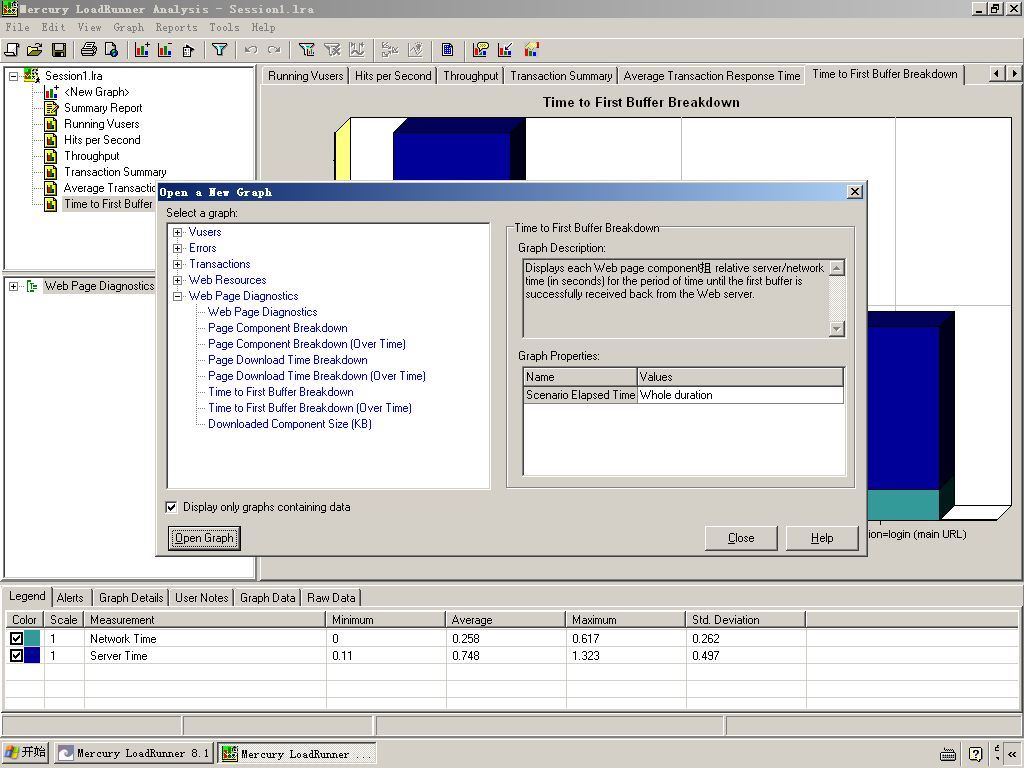Click Summary Report icon in session tree
The width and height of the screenshot is (1024, 768).
51,108
